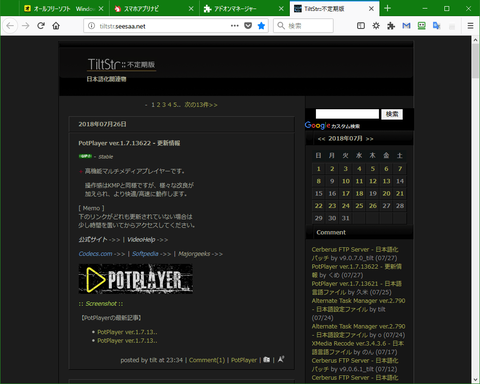Open the gear options toolbar icon
The image size is (480, 384).
376,26
